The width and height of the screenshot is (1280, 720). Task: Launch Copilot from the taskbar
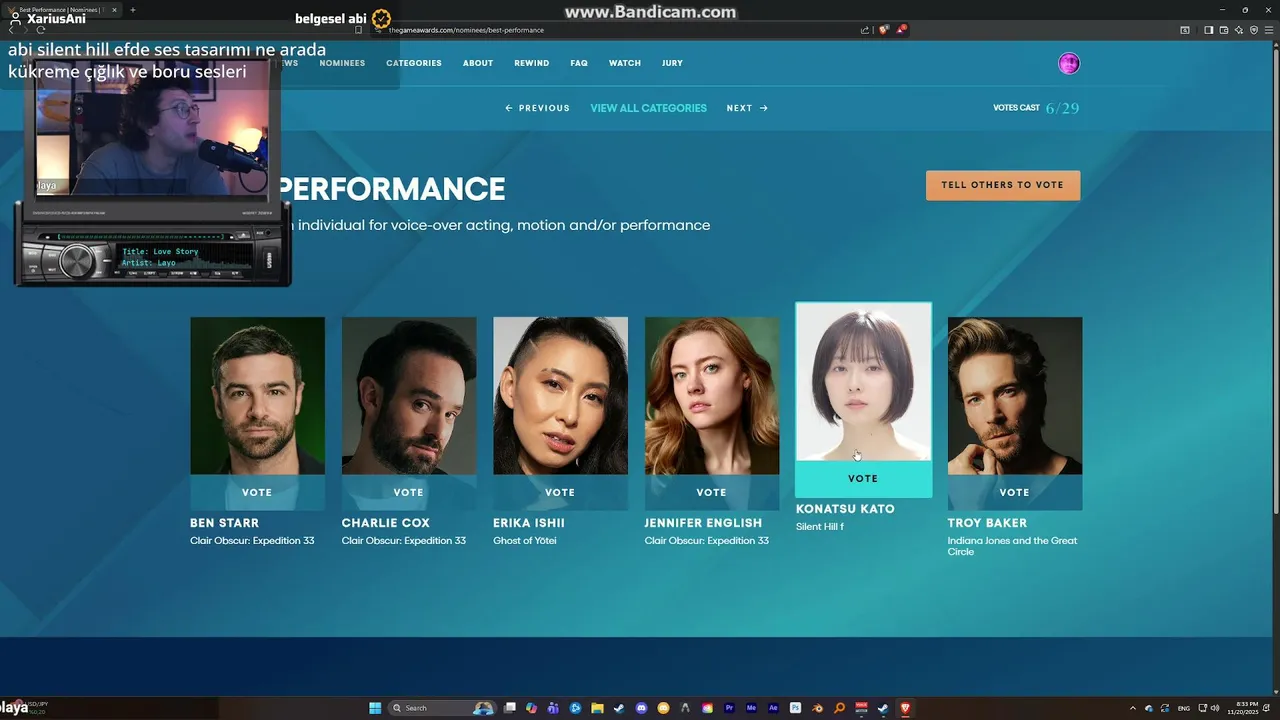(531, 708)
